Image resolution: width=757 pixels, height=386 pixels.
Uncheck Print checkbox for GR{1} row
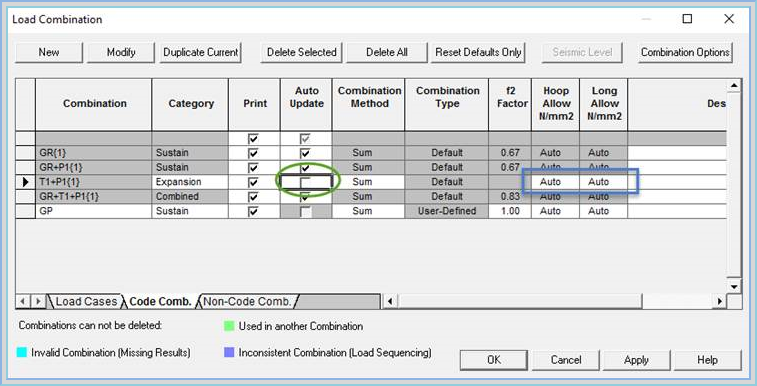253,153
